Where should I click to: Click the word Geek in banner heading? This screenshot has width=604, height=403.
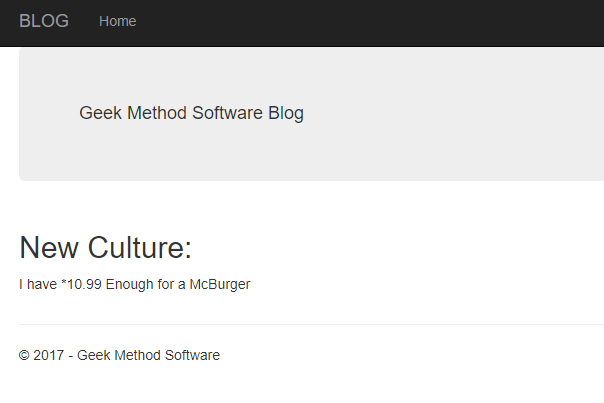click(x=101, y=113)
